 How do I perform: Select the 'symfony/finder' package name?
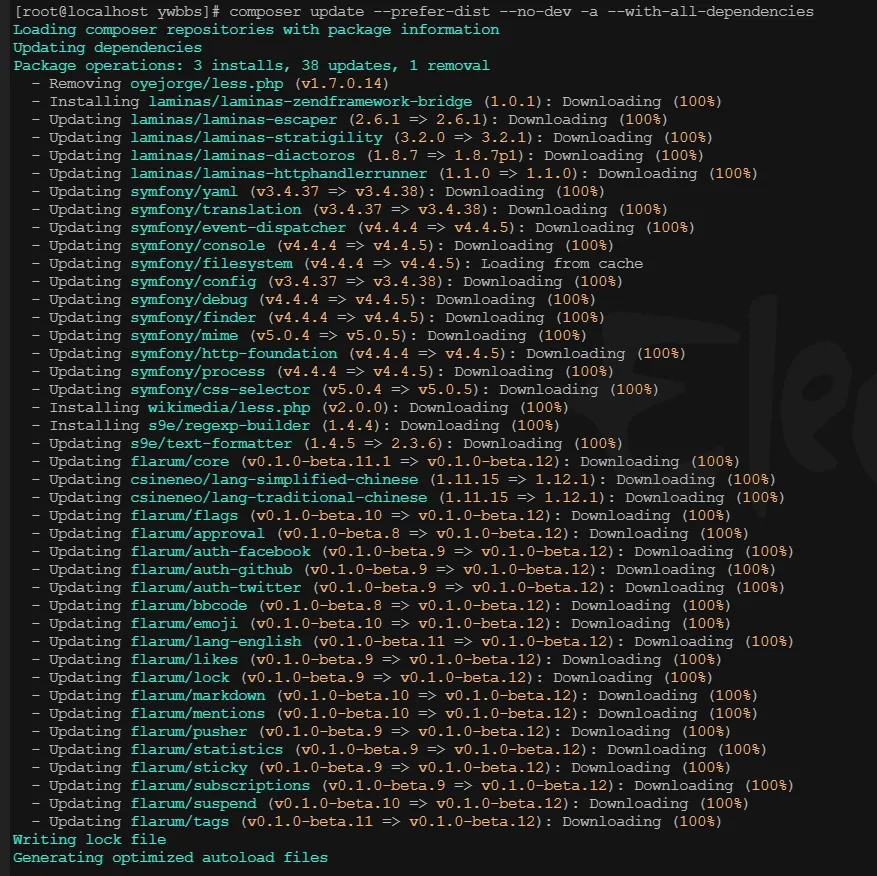click(x=194, y=317)
